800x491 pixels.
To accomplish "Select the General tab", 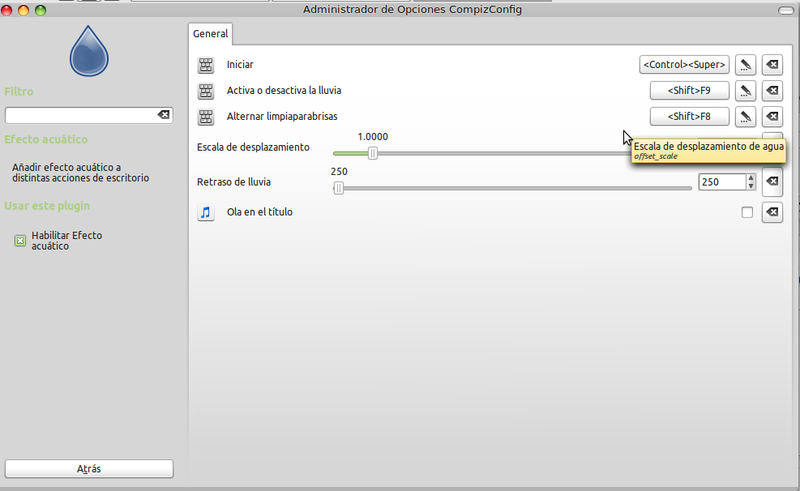I will tap(211, 34).
